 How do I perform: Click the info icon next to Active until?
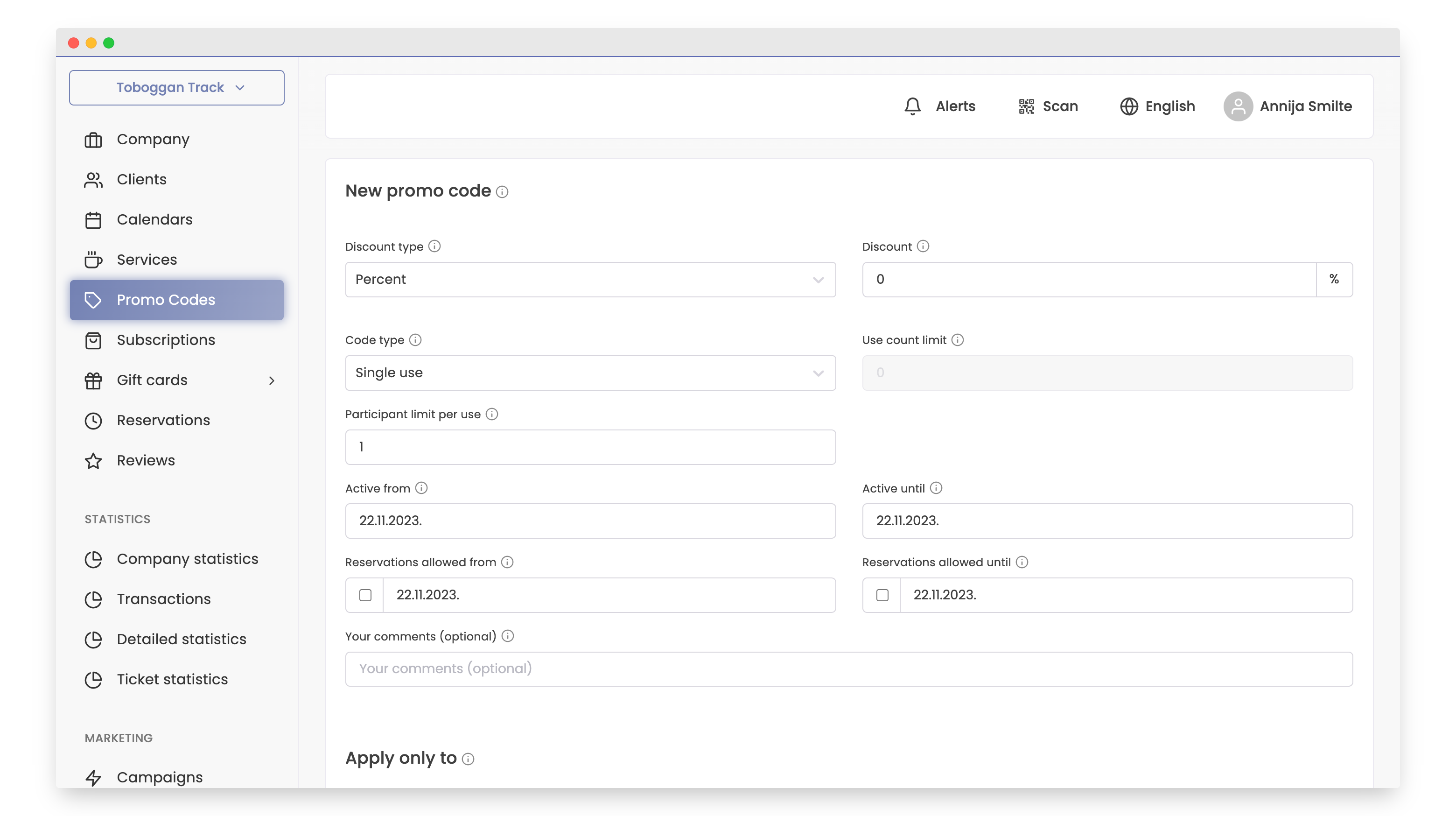pyautogui.click(x=936, y=488)
